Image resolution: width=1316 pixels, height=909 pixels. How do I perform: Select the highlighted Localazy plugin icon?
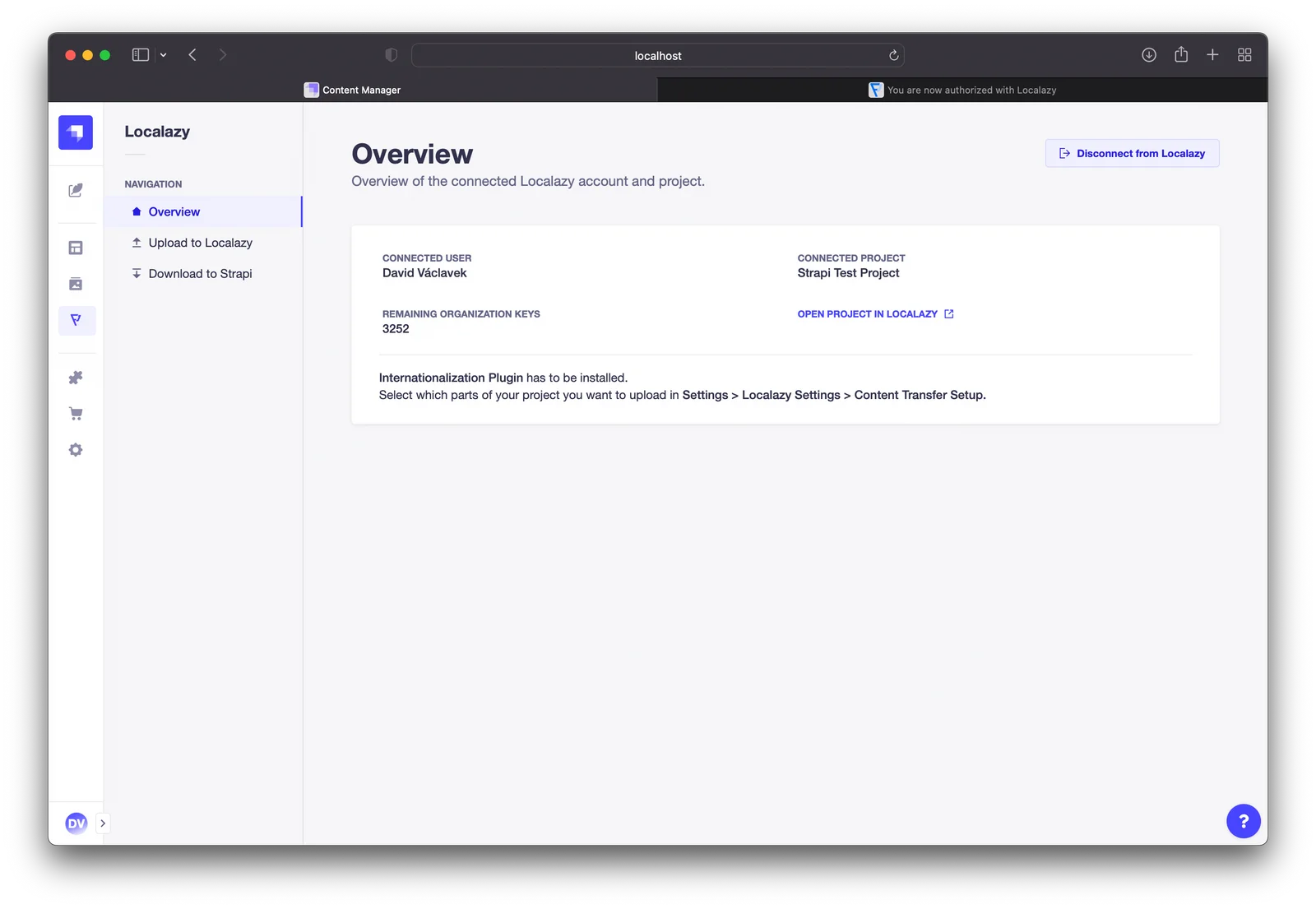click(76, 321)
